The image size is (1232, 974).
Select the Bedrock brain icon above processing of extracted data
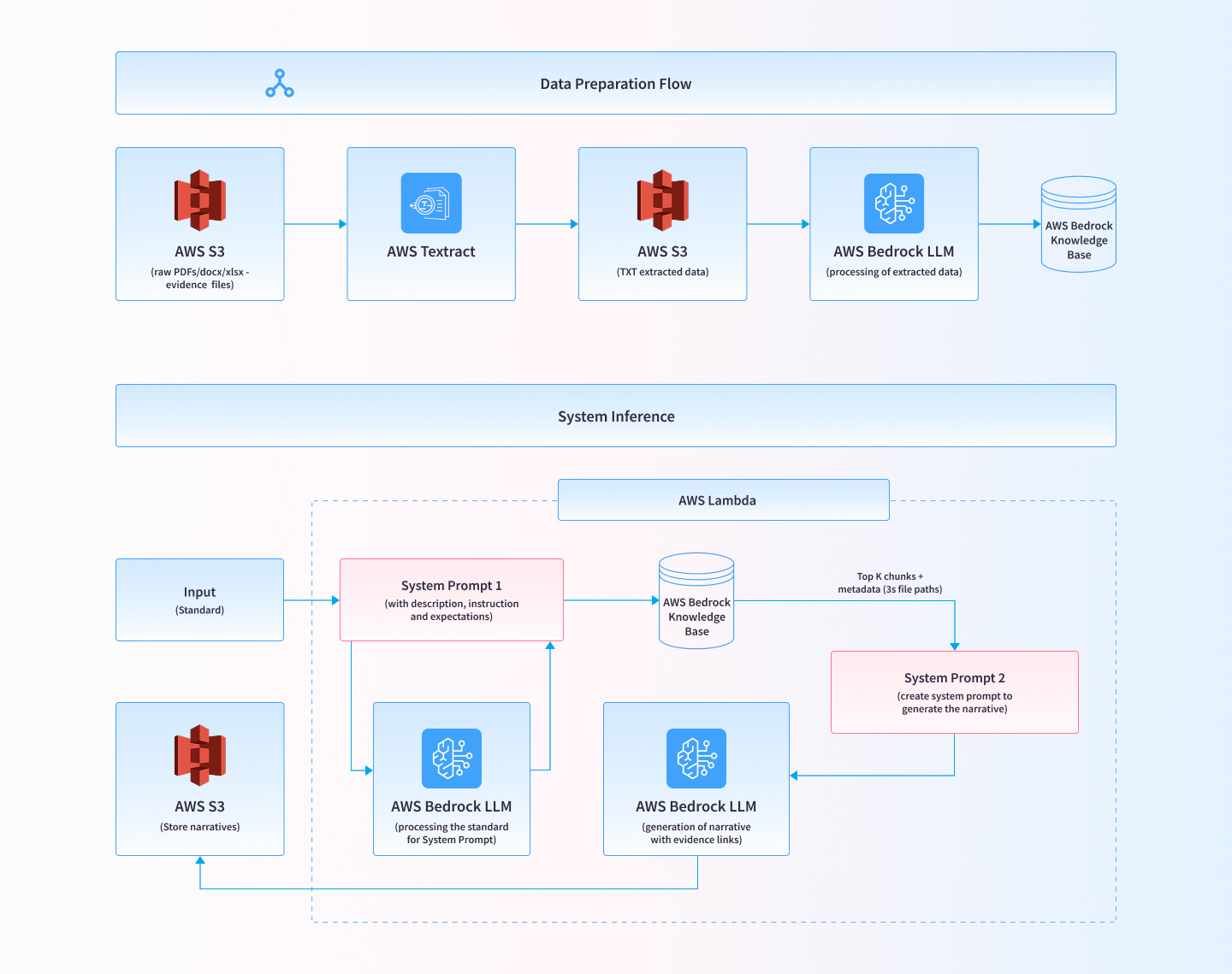tap(894, 204)
